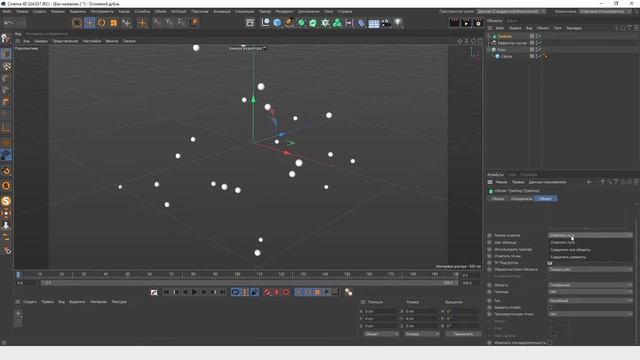This screenshot has width=640, height=360.
Task: Click the timeline ruler at frame 50
Action: [127, 274]
